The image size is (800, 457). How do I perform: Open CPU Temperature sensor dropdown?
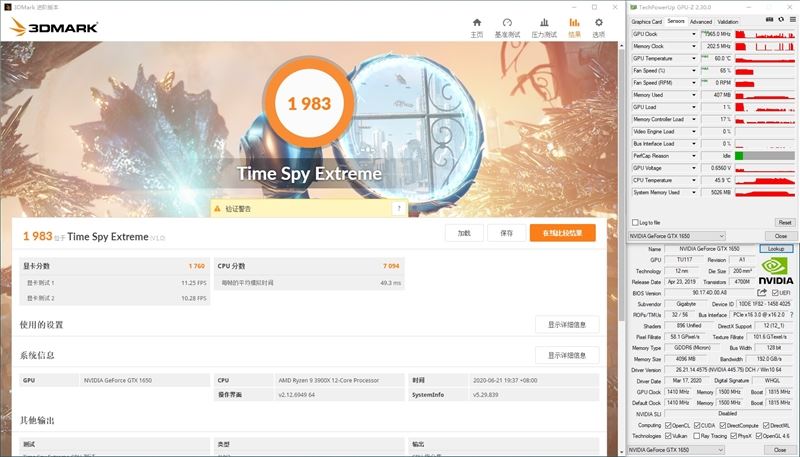click(x=693, y=181)
